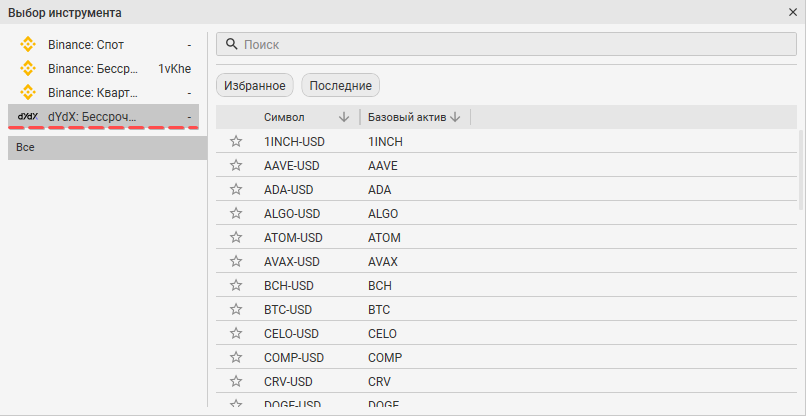
Task: Click base asset BCH cell
Action: coord(379,285)
